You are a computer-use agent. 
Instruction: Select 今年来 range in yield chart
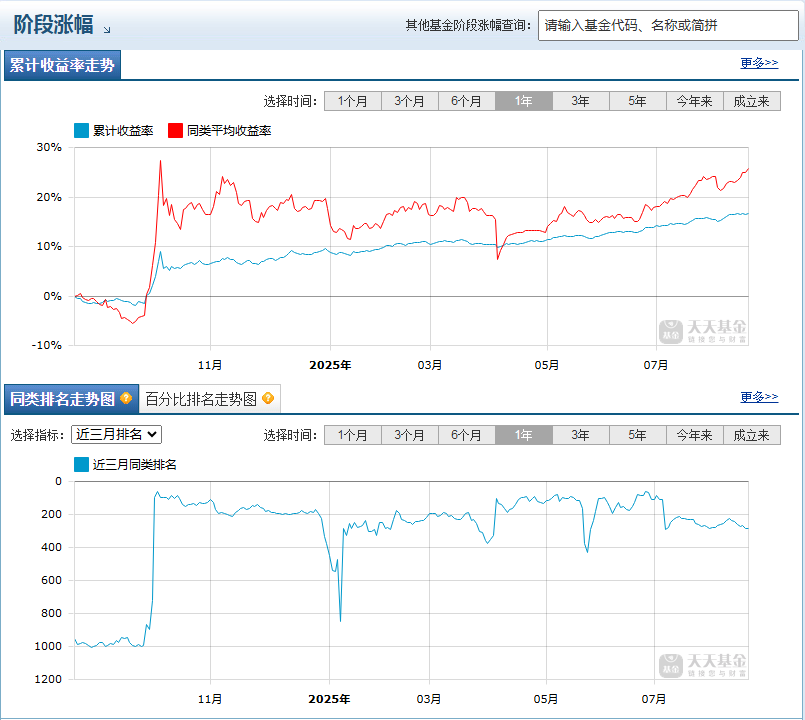coord(695,101)
